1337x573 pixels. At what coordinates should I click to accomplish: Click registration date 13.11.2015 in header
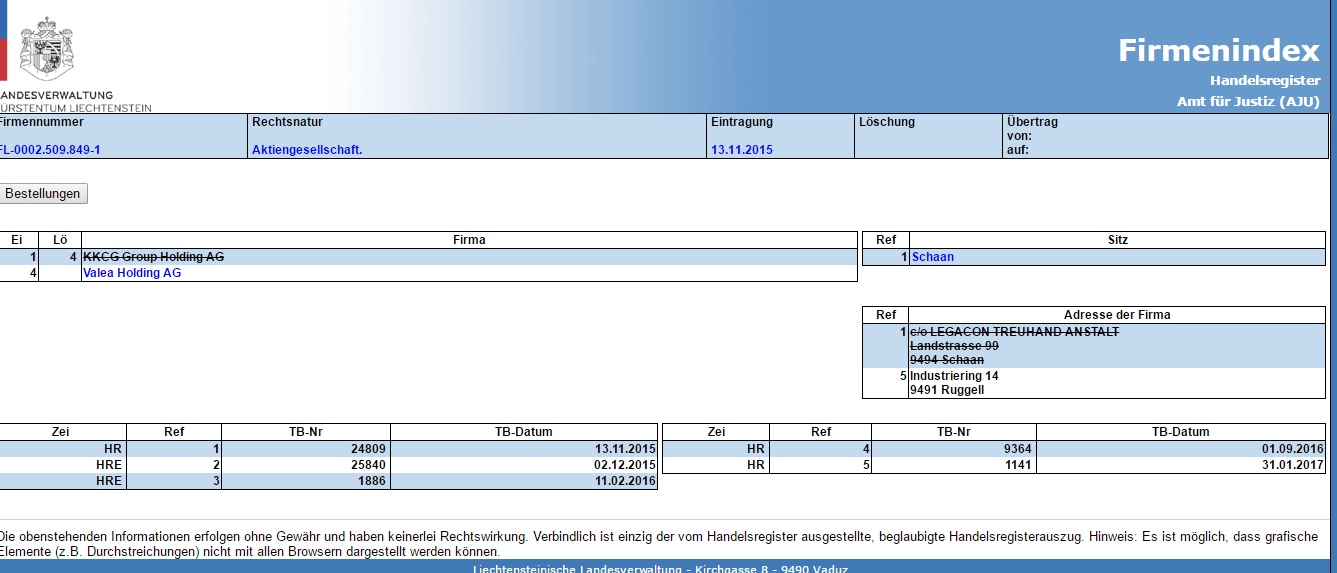pos(742,150)
